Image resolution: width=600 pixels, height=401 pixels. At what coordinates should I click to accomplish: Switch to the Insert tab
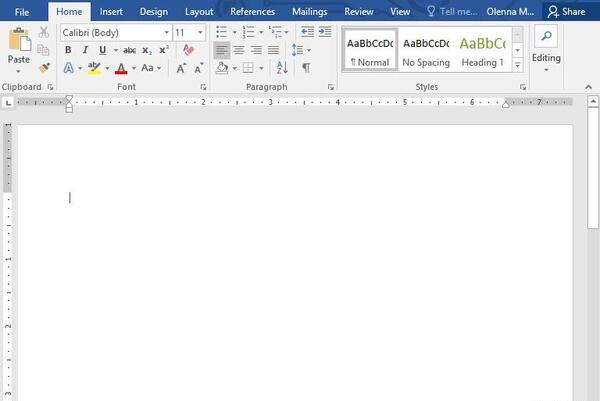[x=111, y=12]
